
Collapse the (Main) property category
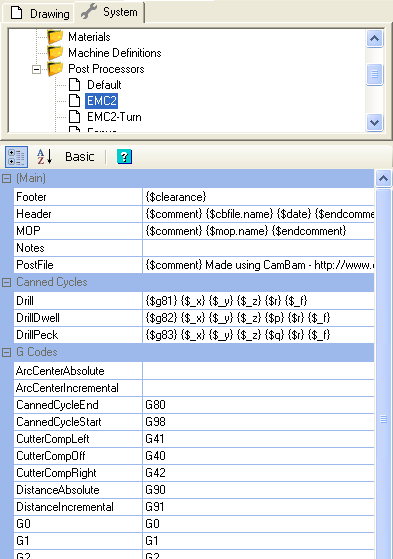pyautogui.click(x=6, y=178)
